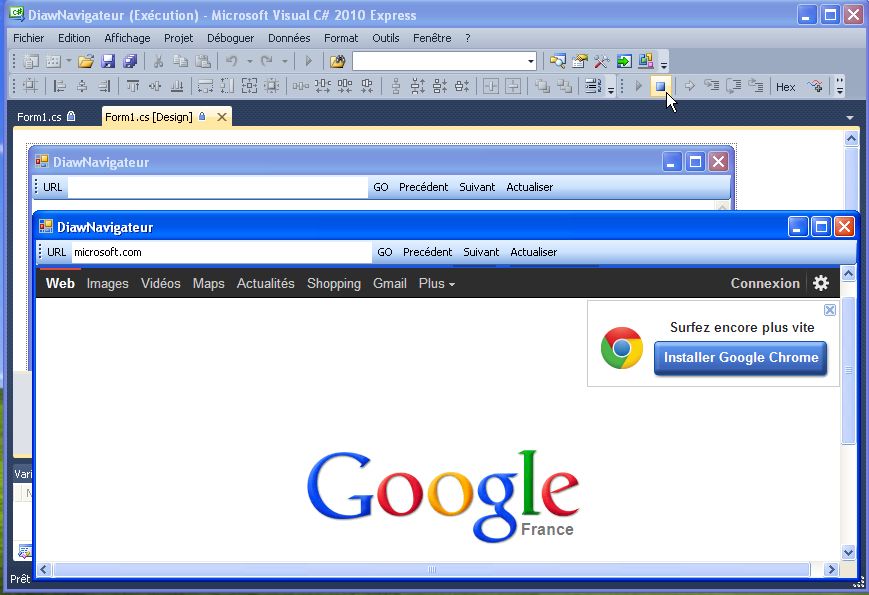Click the green arrow Start Page icon
The image size is (869, 595).
coord(624,61)
